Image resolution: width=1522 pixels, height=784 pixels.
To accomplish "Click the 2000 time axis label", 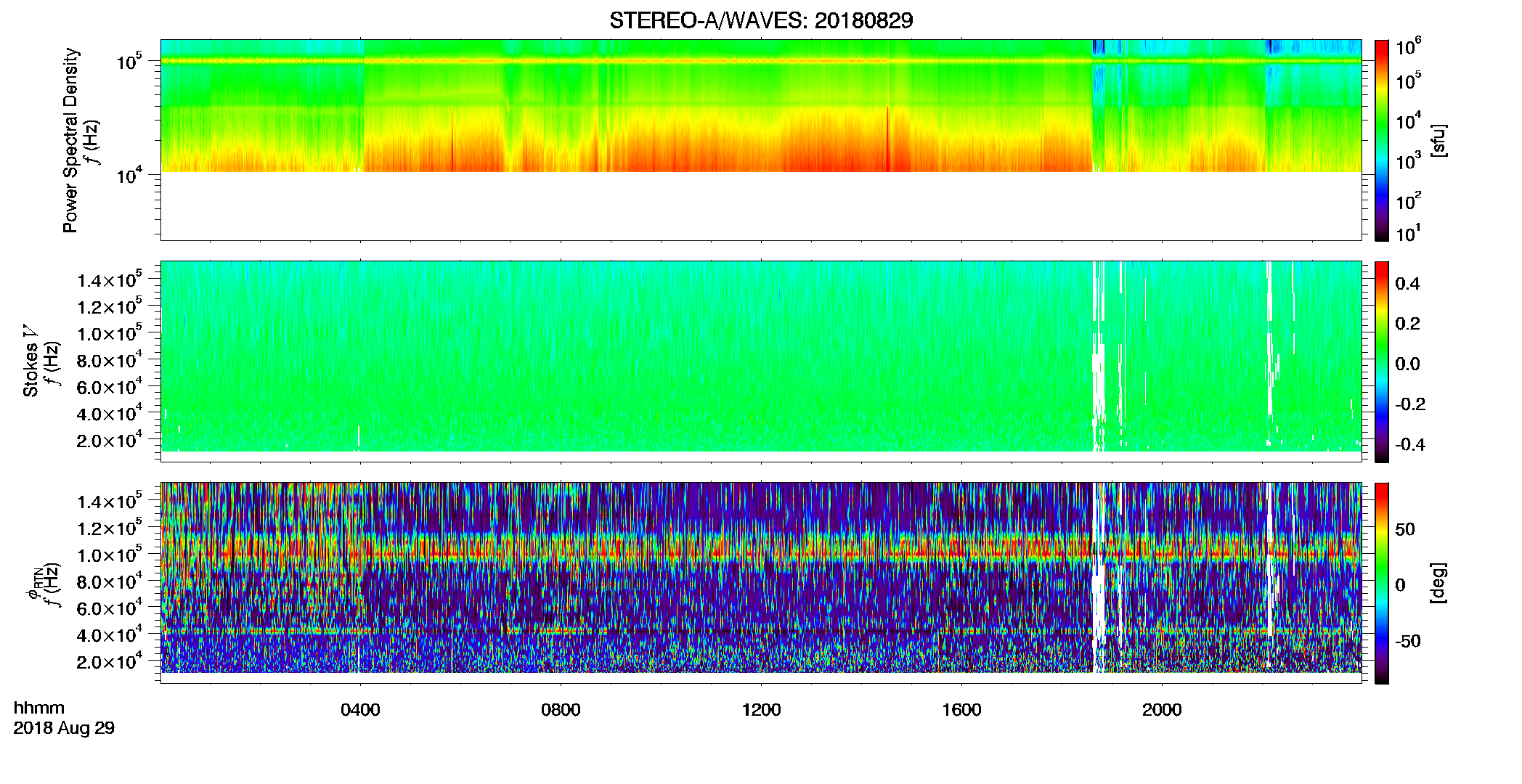I will (1162, 709).
